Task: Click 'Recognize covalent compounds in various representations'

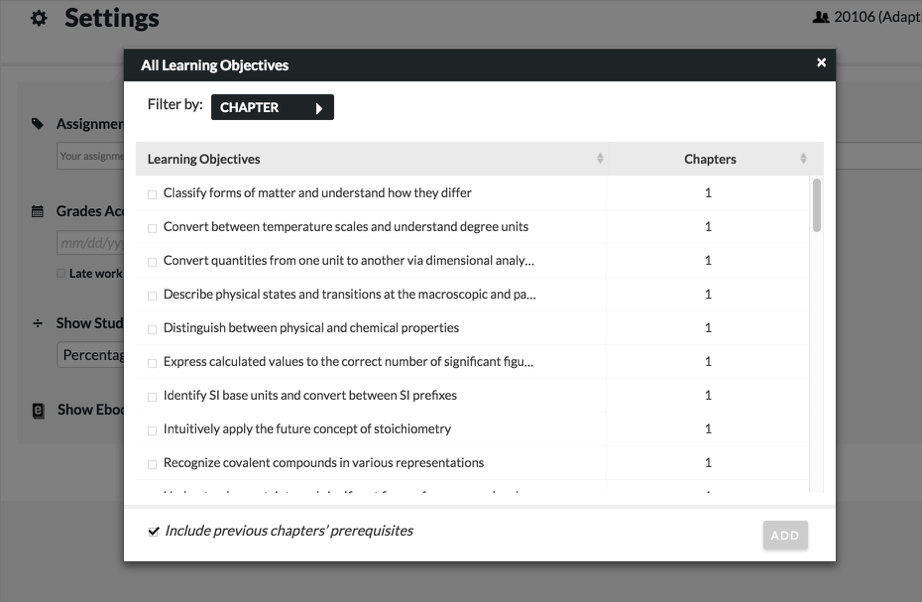Action: click(x=323, y=463)
